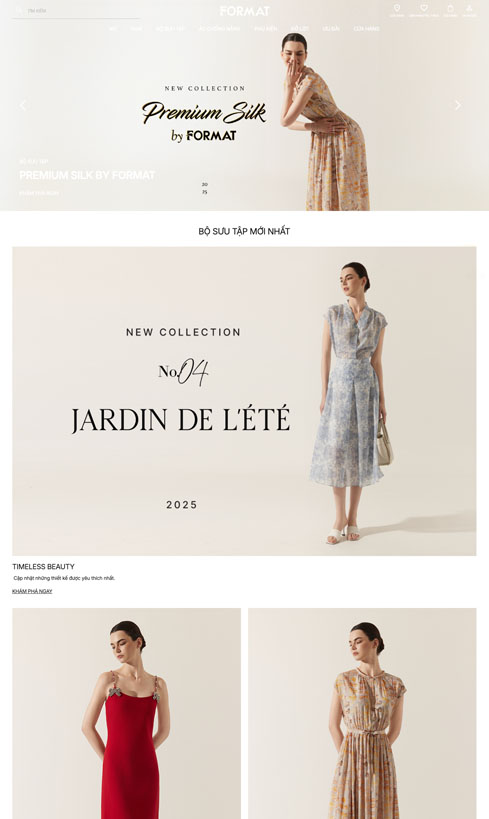
Task: Open the wishlist heart icon
Action: point(424,8)
